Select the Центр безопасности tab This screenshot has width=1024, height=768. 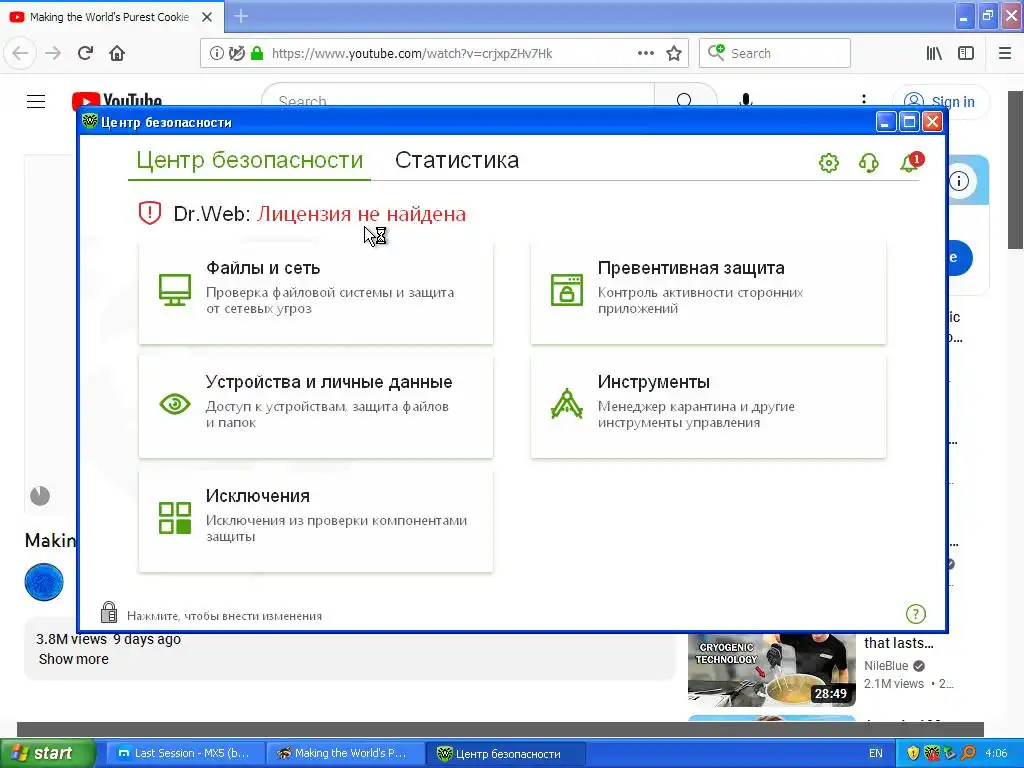coord(249,160)
